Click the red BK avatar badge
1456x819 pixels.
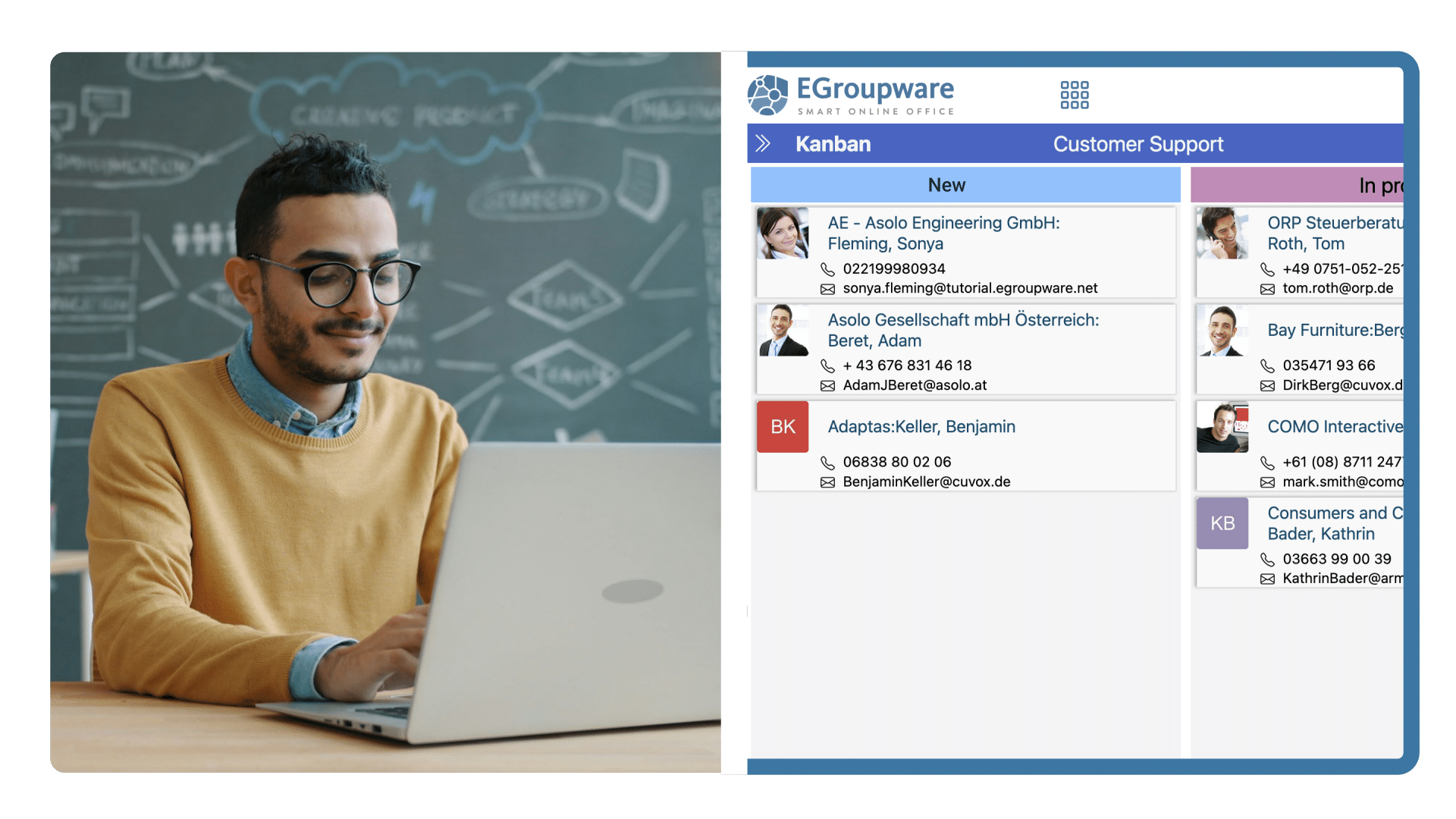click(783, 427)
